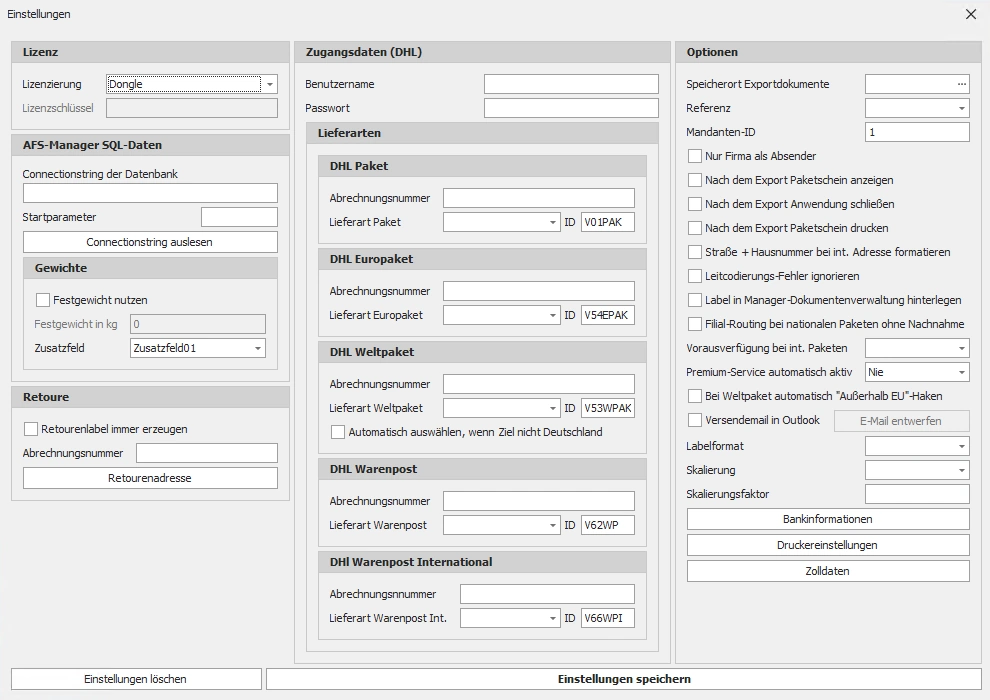
Task: Focus DHL Weltpaket Abrechnungsnummer field
Action: (x=539, y=384)
